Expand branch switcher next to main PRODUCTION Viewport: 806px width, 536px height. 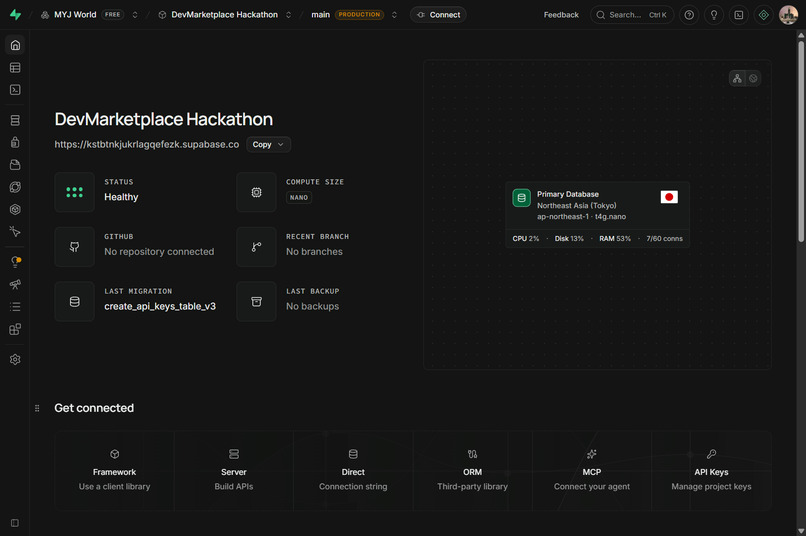(x=394, y=15)
